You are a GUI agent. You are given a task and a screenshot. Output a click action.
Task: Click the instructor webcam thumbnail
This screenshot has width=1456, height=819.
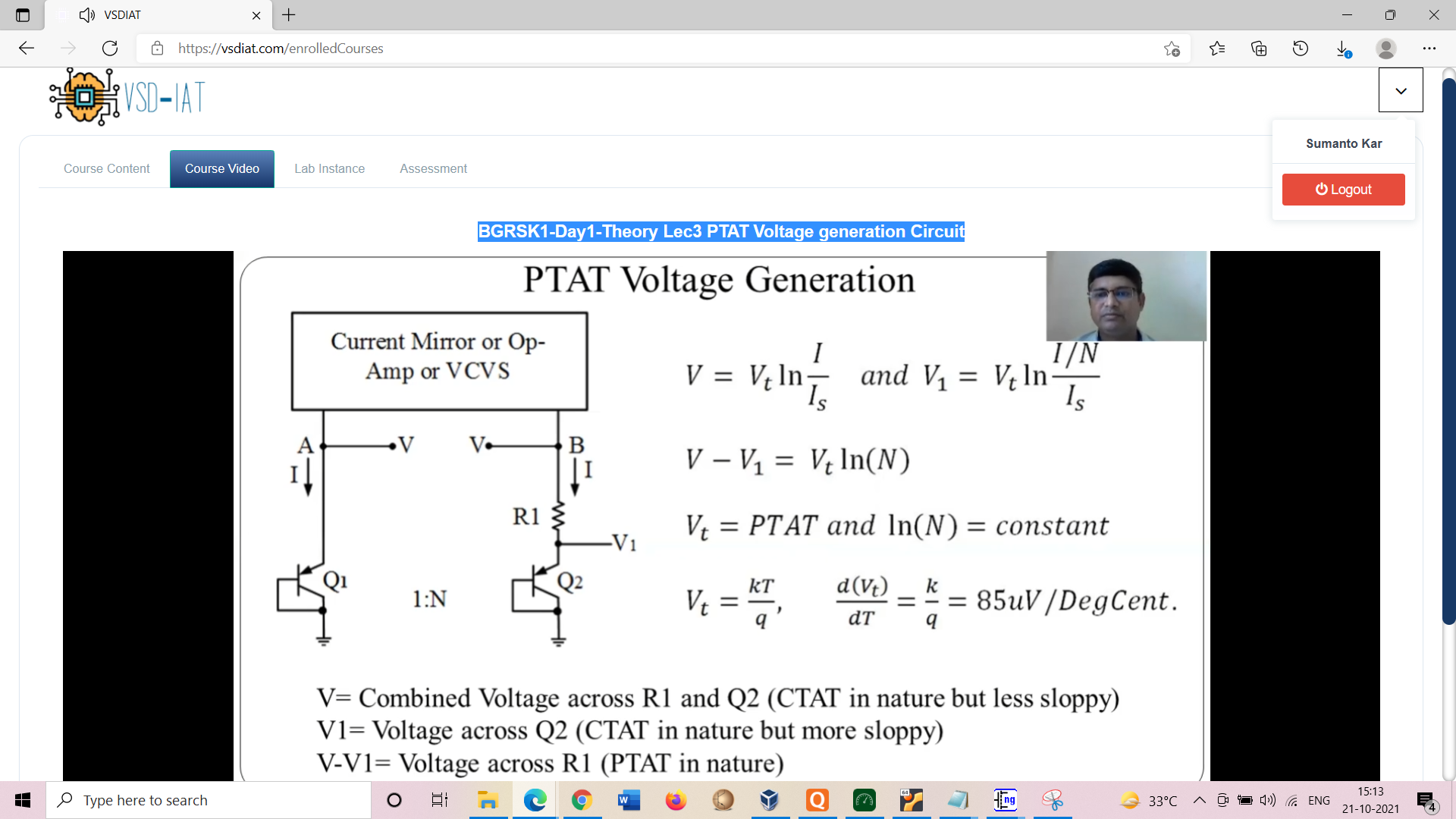(1125, 296)
